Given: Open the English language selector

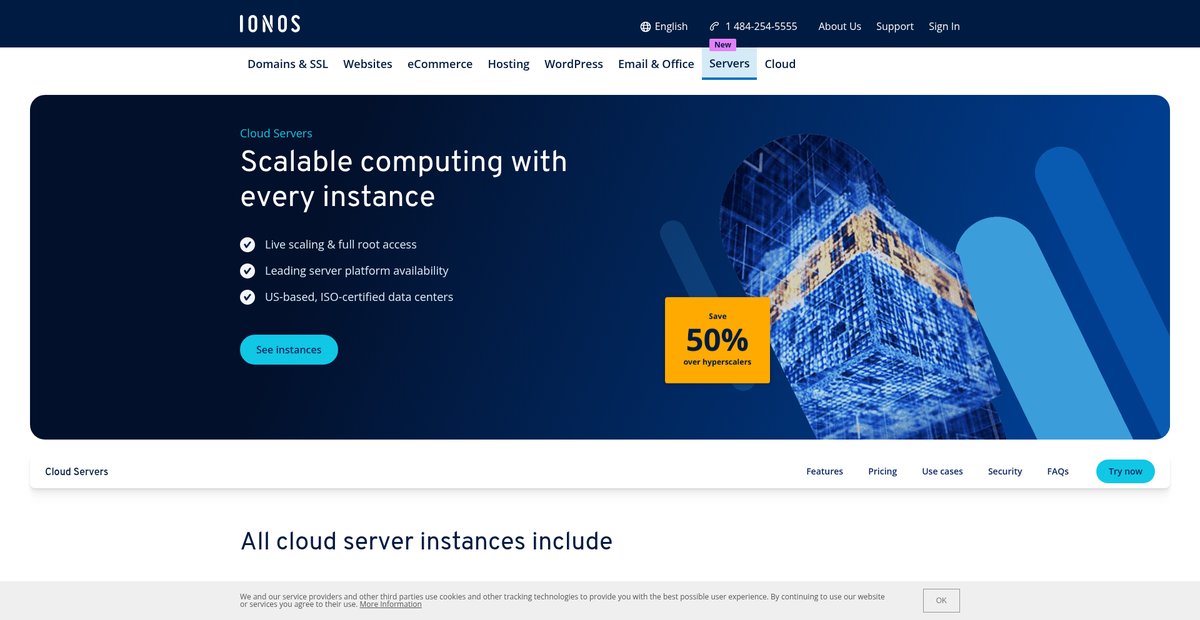Looking at the screenshot, I should pyautogui.click(x=664, y=27).
